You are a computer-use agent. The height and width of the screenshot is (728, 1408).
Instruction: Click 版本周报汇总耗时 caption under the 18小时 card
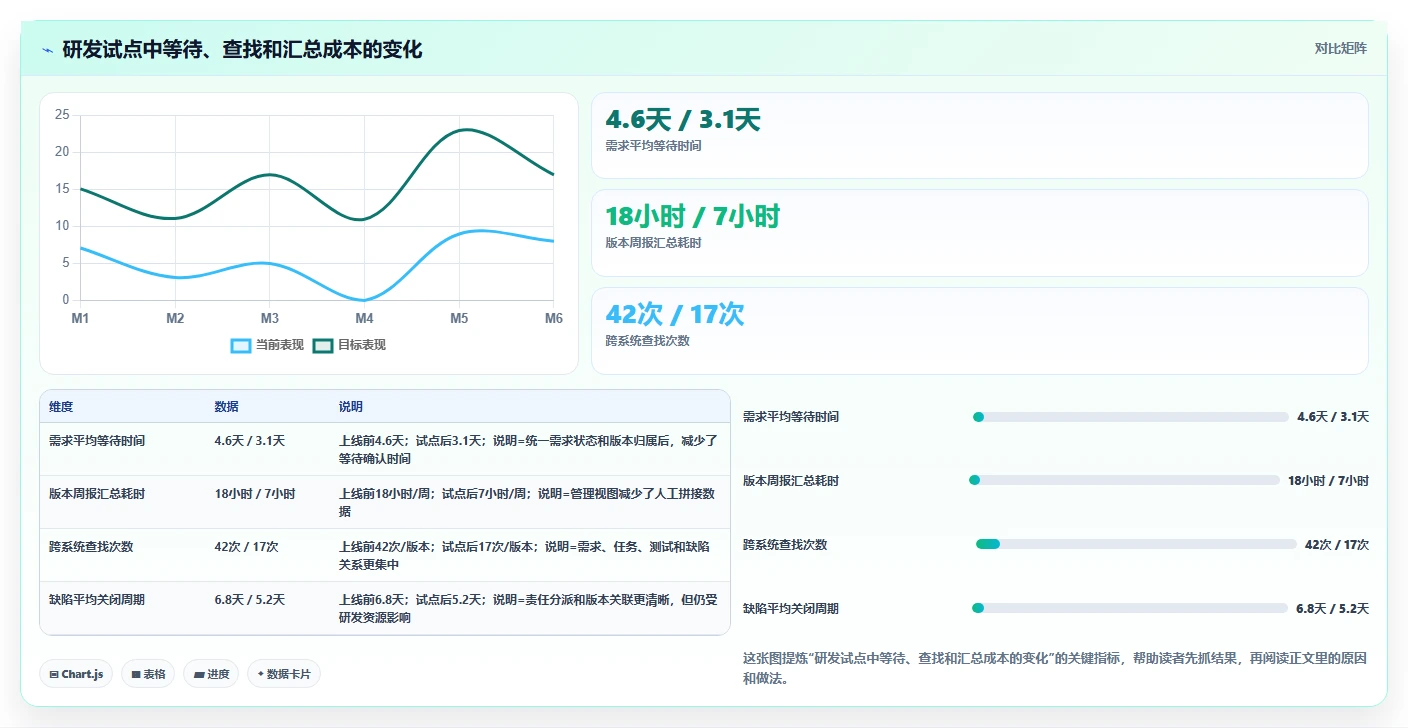point(653,243)
